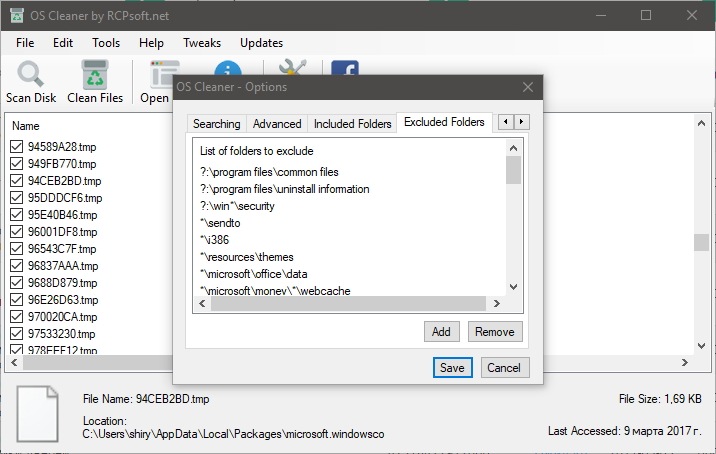Select the *\sendto entry

220,223
